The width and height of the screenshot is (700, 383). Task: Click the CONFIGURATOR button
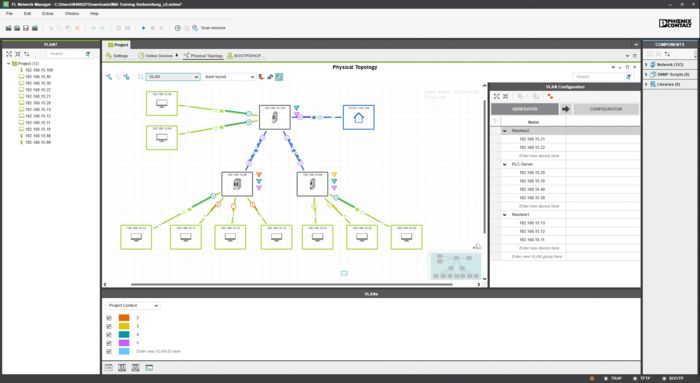tap(606, 109)
